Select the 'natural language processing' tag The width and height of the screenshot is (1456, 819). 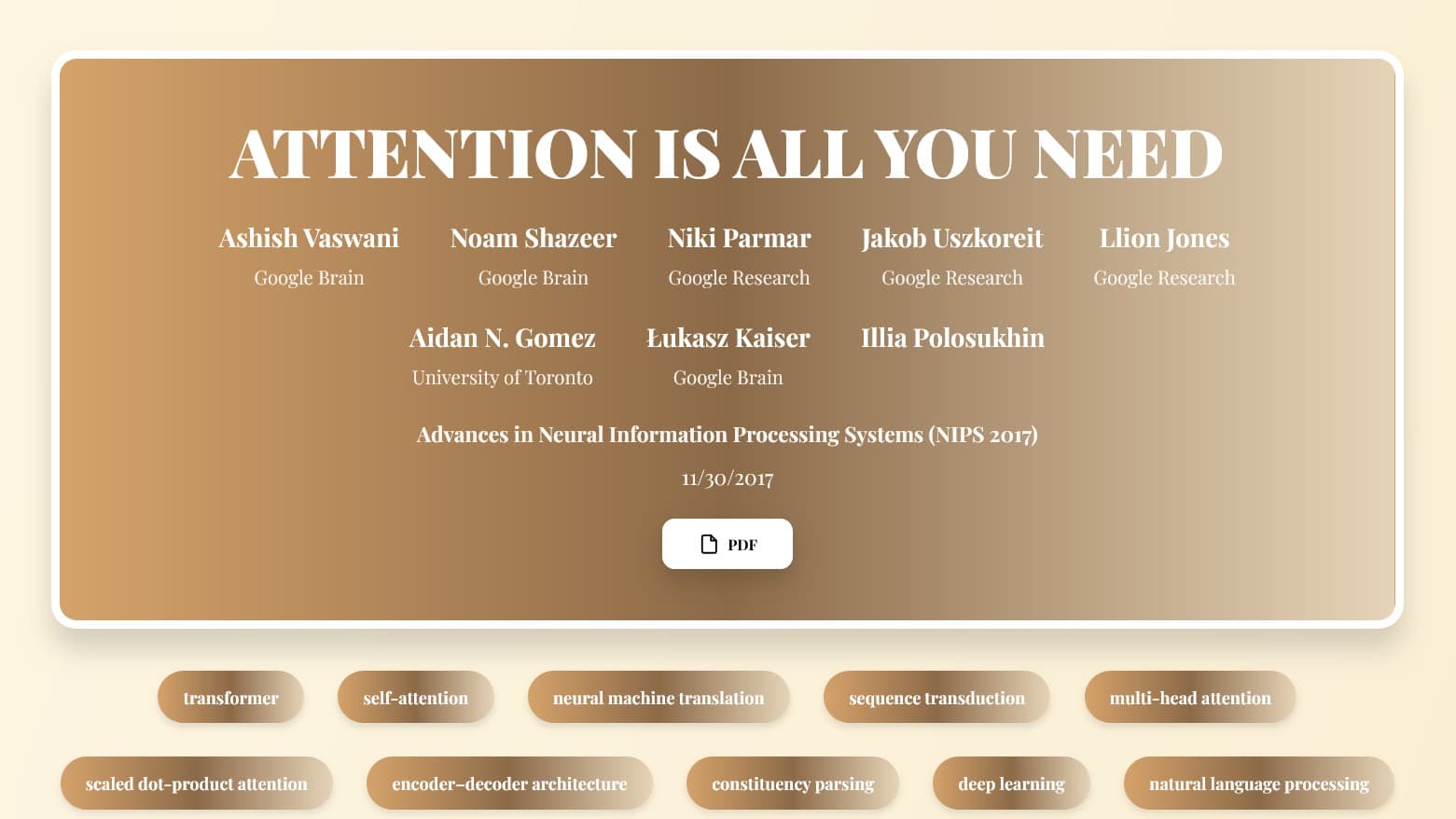[1258, 784]
